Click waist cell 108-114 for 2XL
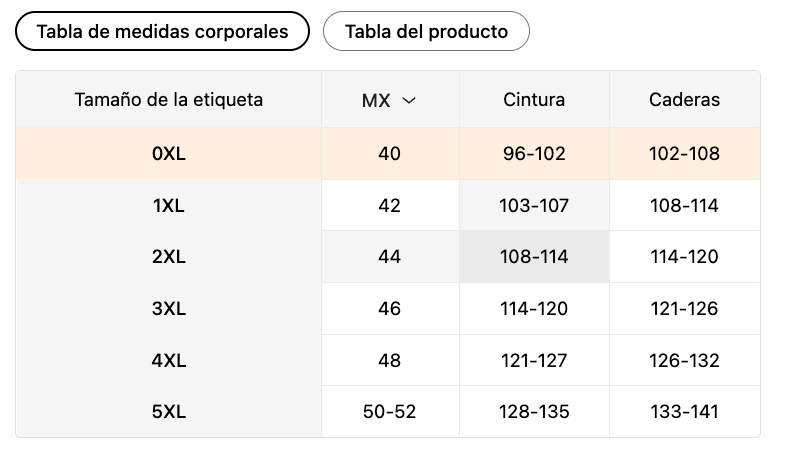Image resolution: width=788 pixels, height=462 pixels. (x=534, y=257)
